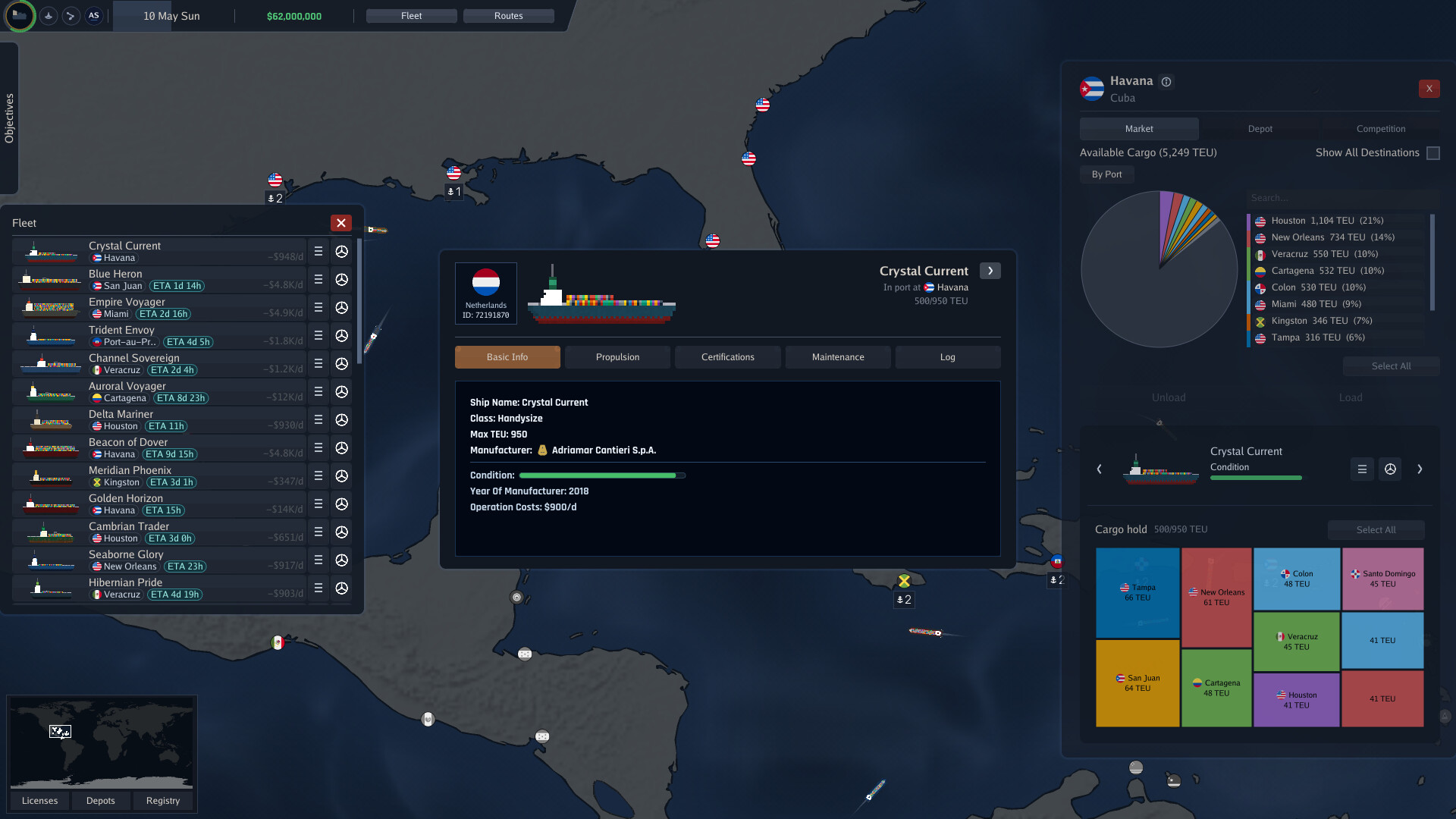The width and height of the screenshot is (1456, 819).
Task: Click the list icon in Havana ship card
Action: 1362,469
